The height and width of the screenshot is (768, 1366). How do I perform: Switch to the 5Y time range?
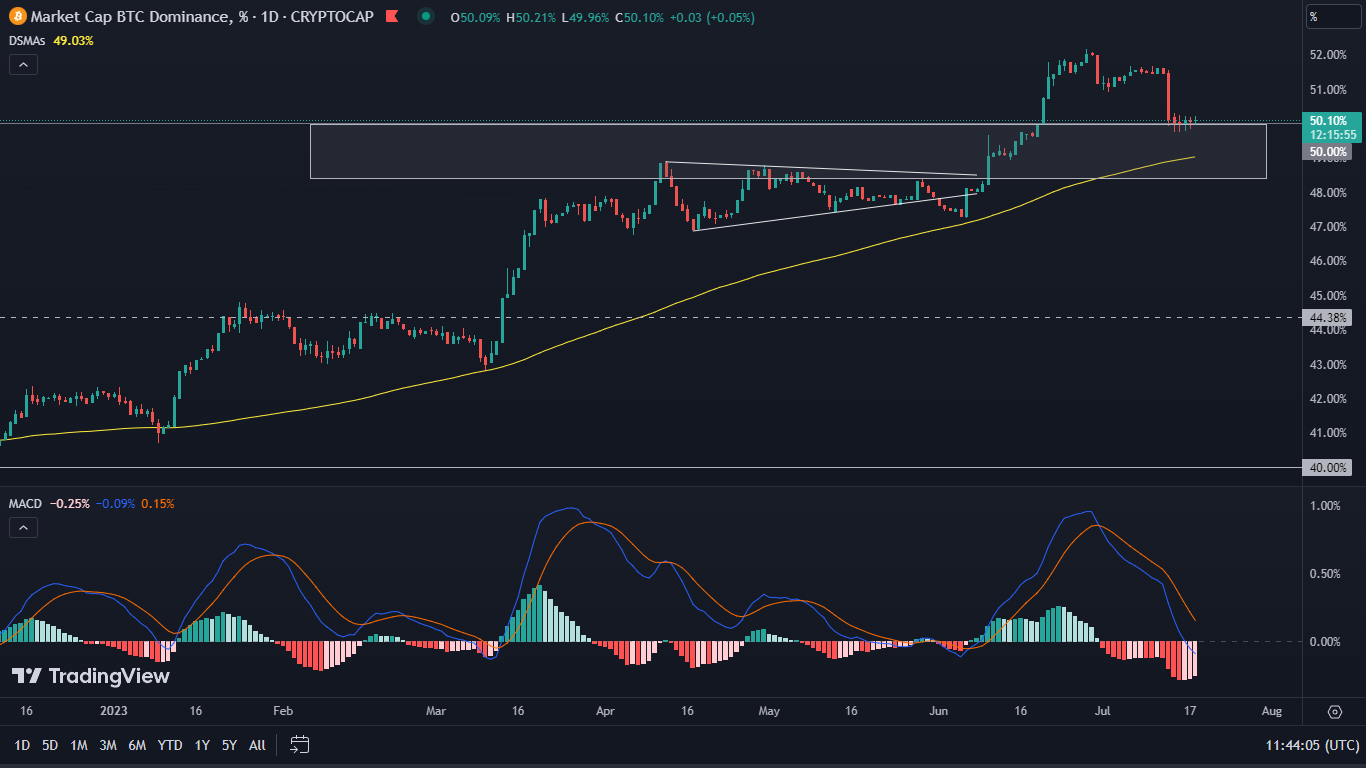(x=230, y=745)
